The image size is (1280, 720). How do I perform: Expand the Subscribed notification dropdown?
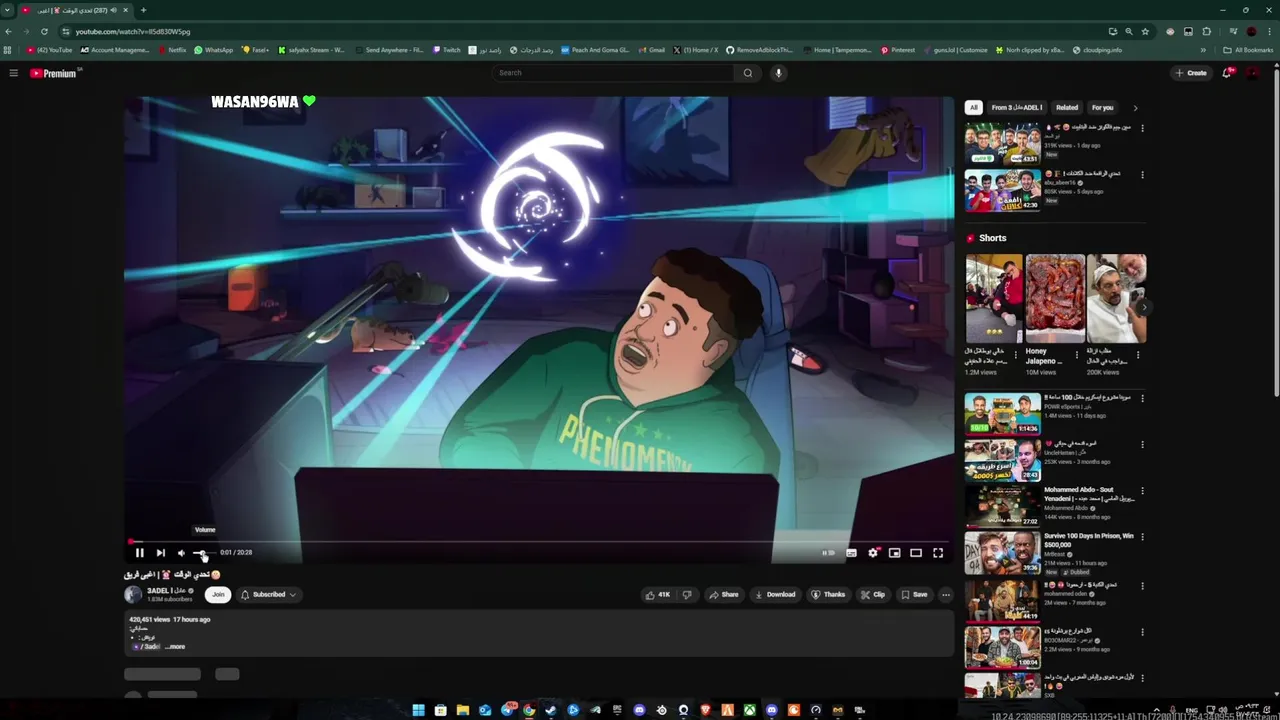268,594
